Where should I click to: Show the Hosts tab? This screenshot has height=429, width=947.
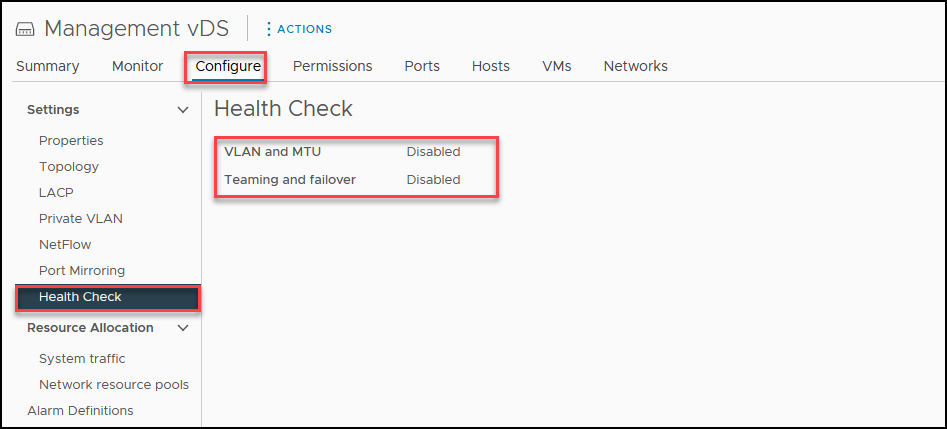491,66
